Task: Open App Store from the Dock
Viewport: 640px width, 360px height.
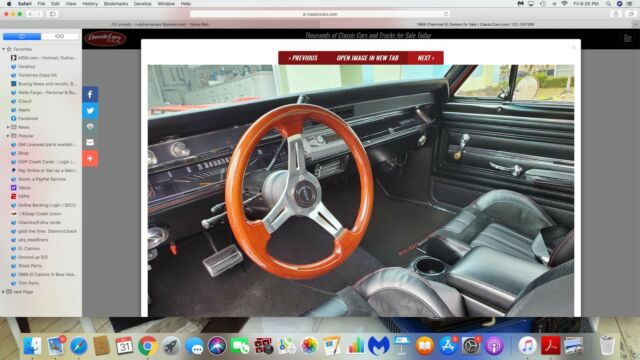Action: (448, 346)
